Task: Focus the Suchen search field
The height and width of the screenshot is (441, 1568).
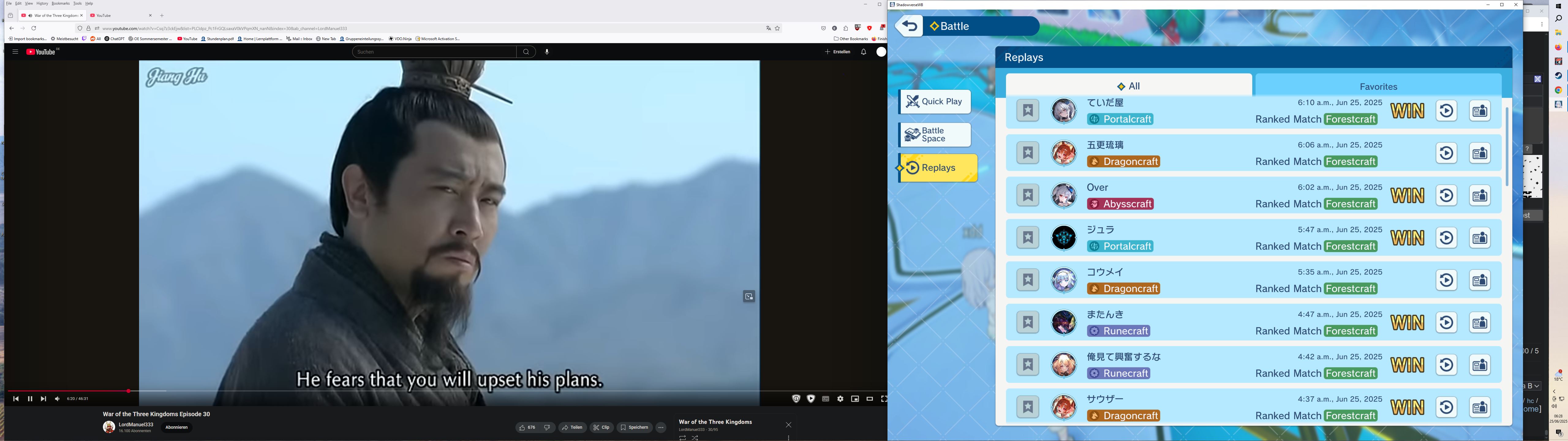Action: [x=434, y=52]
